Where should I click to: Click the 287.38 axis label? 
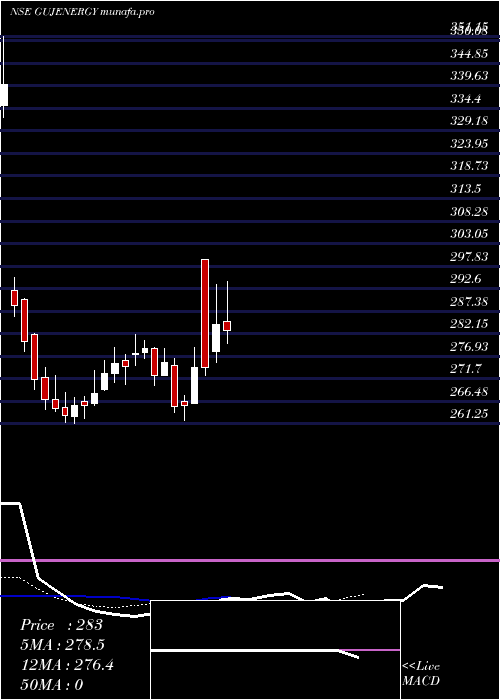[x=469, y=301]
